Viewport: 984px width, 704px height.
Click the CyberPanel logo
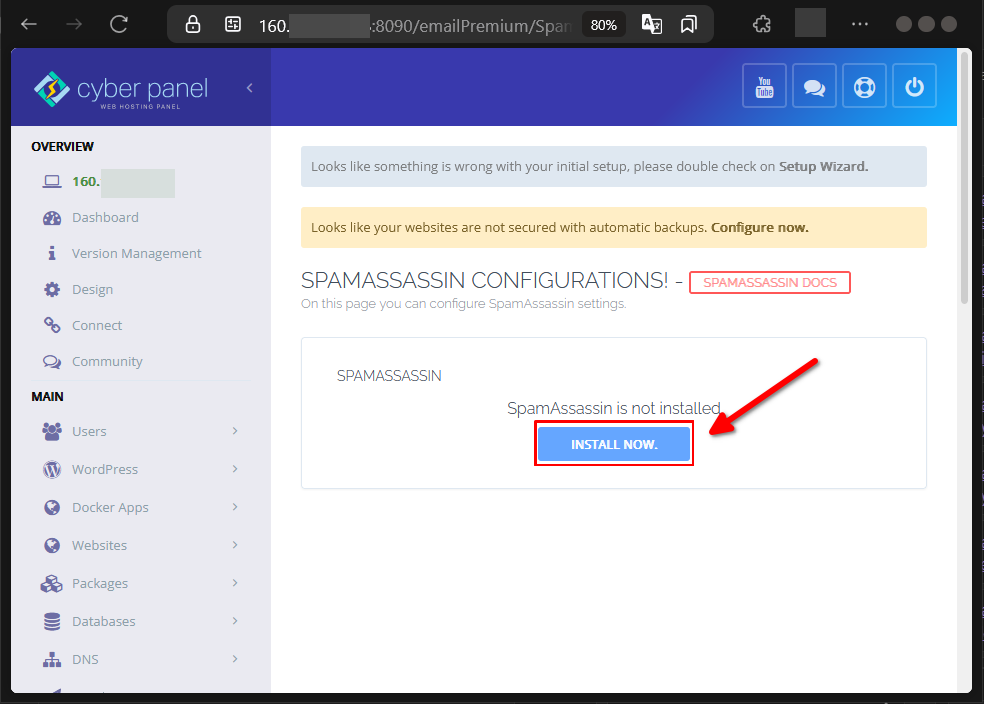[x=120, y=90]
